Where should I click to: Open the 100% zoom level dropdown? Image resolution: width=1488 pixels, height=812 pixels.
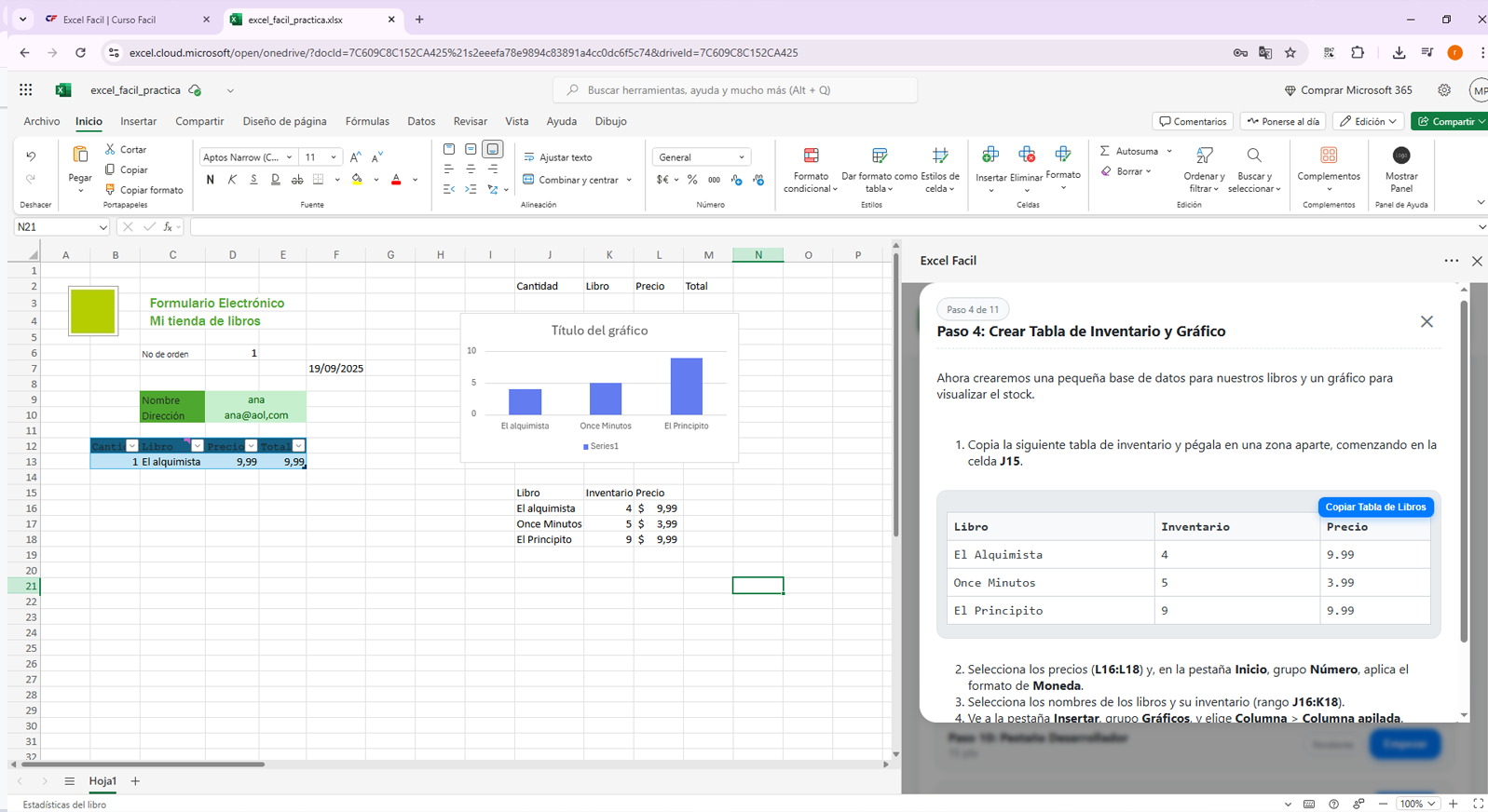pyautogui.click(x=1419, y=804)
